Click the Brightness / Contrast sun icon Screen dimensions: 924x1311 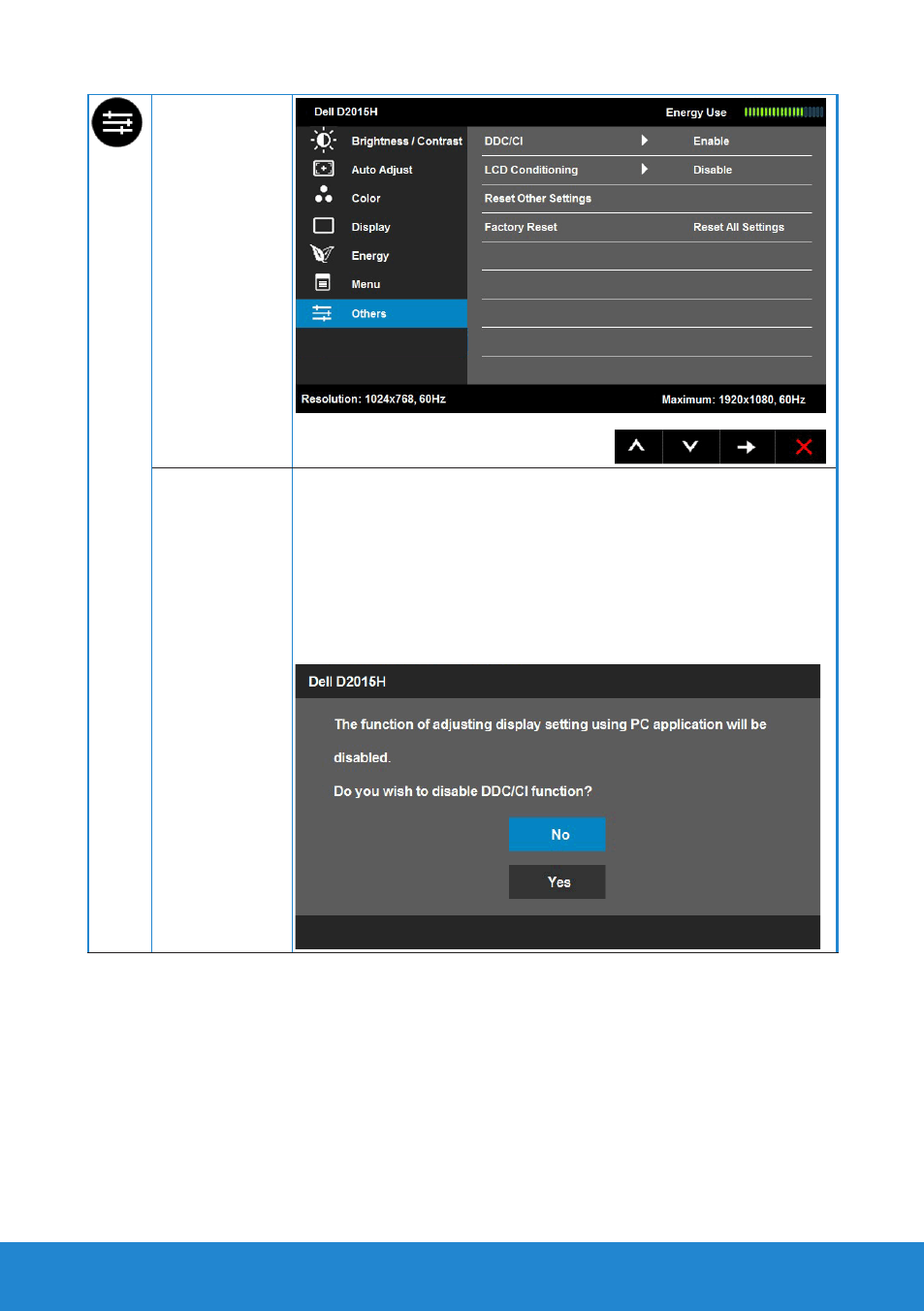(323, 141)
